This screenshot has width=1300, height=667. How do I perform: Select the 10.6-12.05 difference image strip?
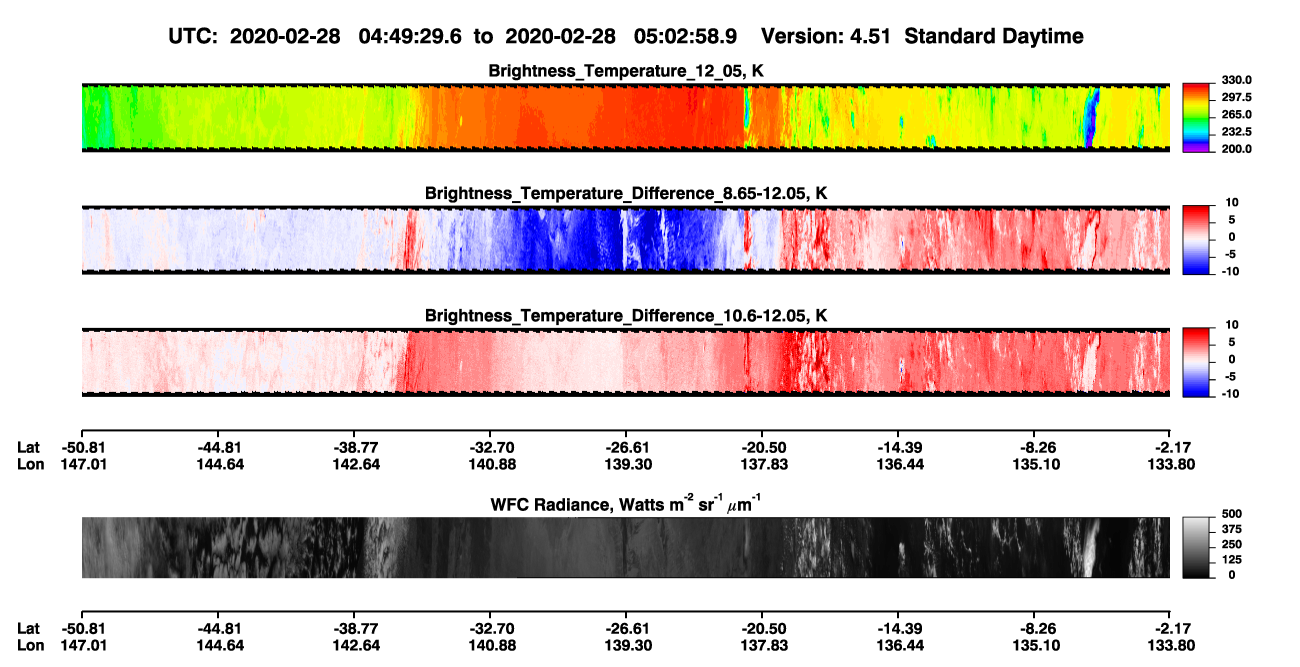625,362
